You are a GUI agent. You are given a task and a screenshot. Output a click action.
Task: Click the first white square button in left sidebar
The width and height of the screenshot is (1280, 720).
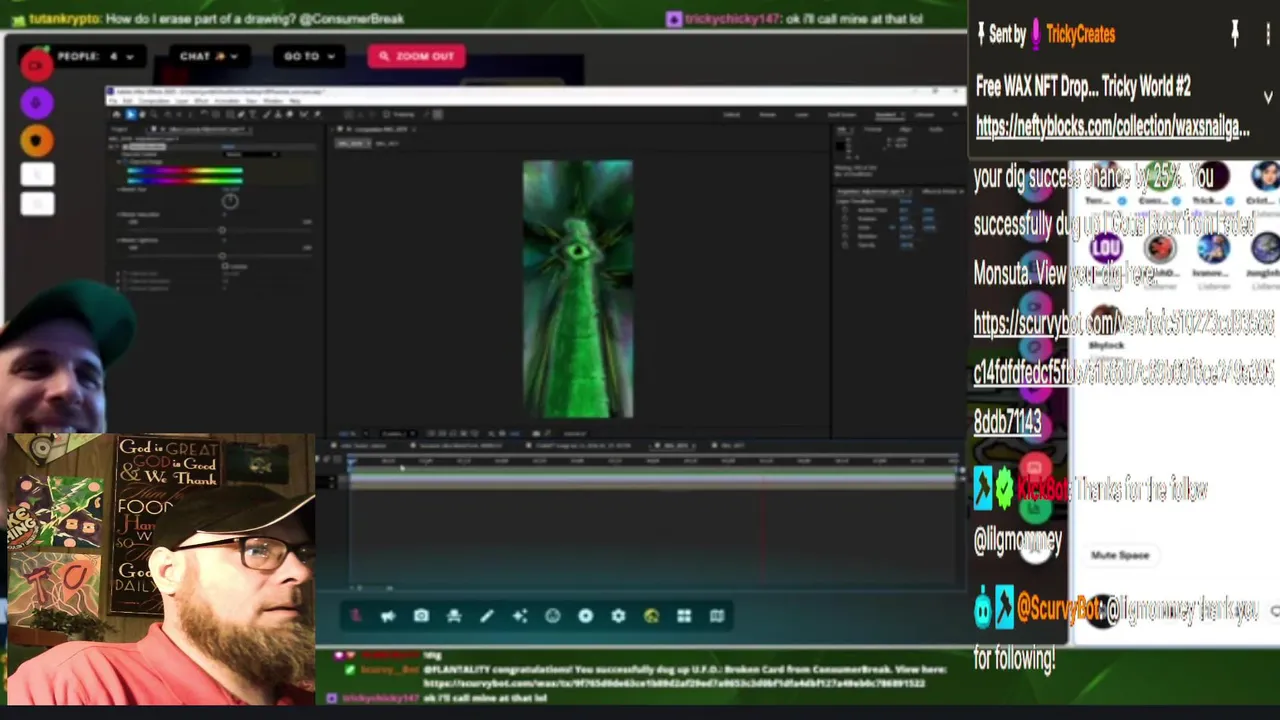click(x=37, y=175)
